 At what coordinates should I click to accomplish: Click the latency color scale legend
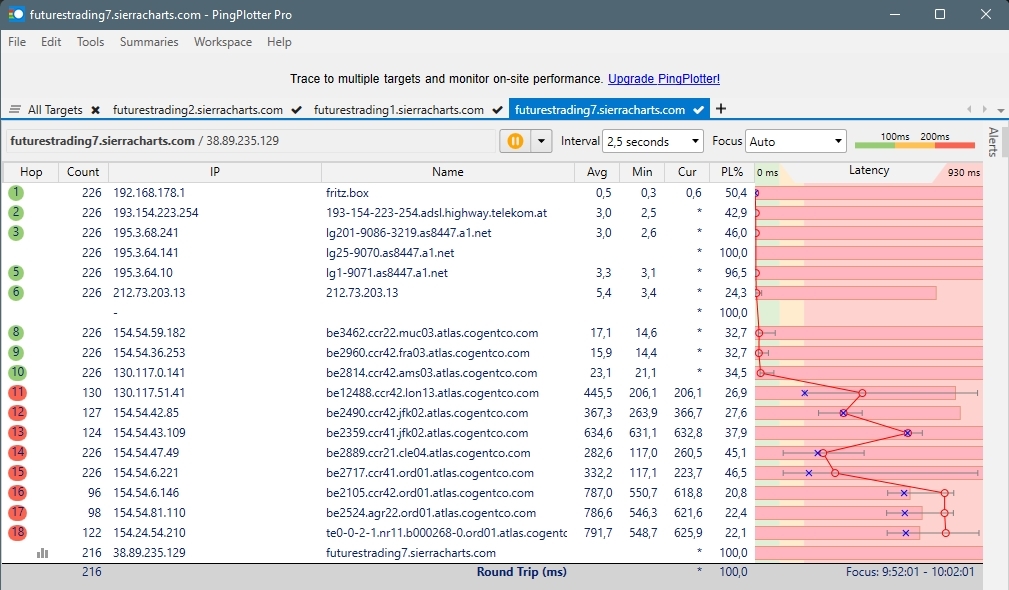[914, 142]
